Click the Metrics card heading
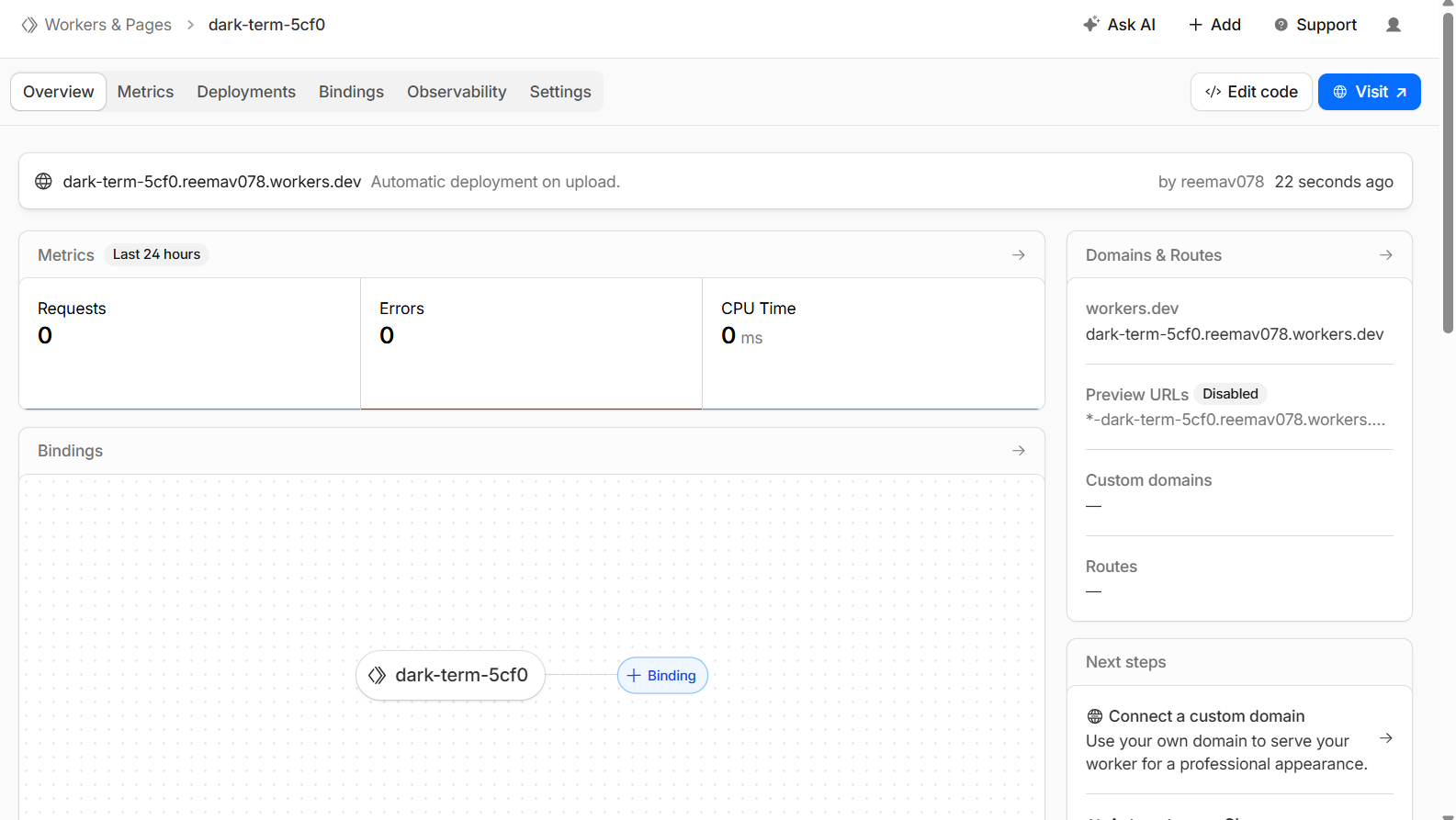Screen dimensions: 1456x820 pos(66,255)
